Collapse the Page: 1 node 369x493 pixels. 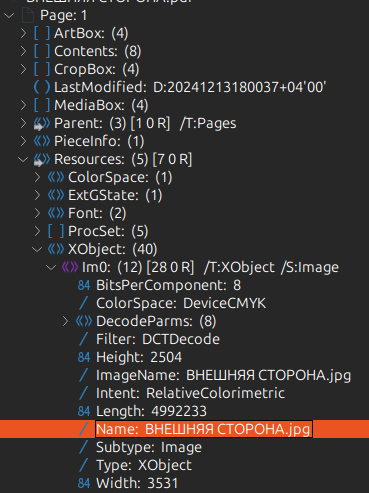[9, 15]
